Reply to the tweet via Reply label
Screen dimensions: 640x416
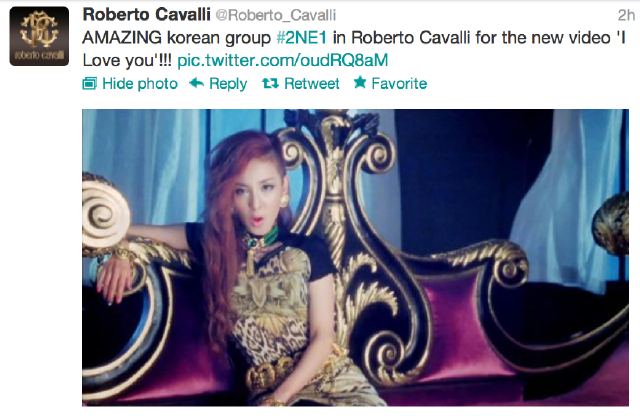228,84
